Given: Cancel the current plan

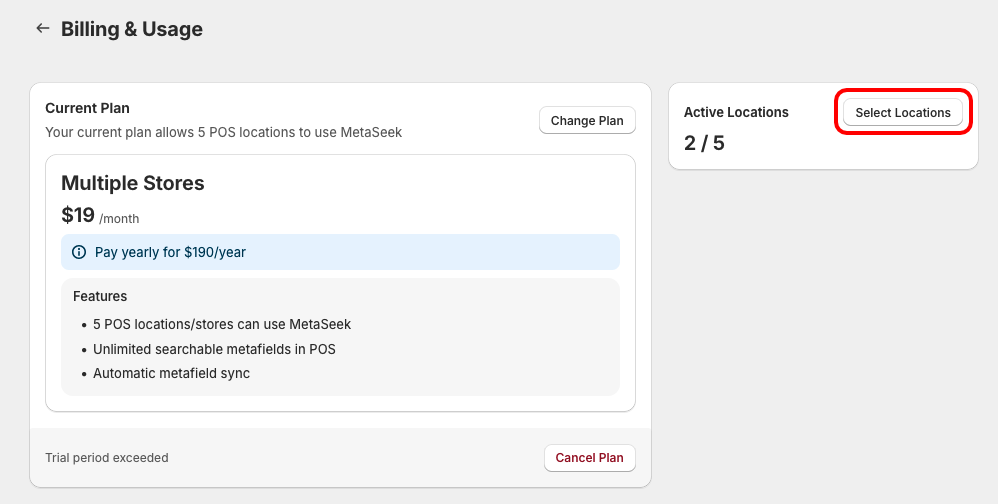Looking at the screenshot, I should (589, 458).
